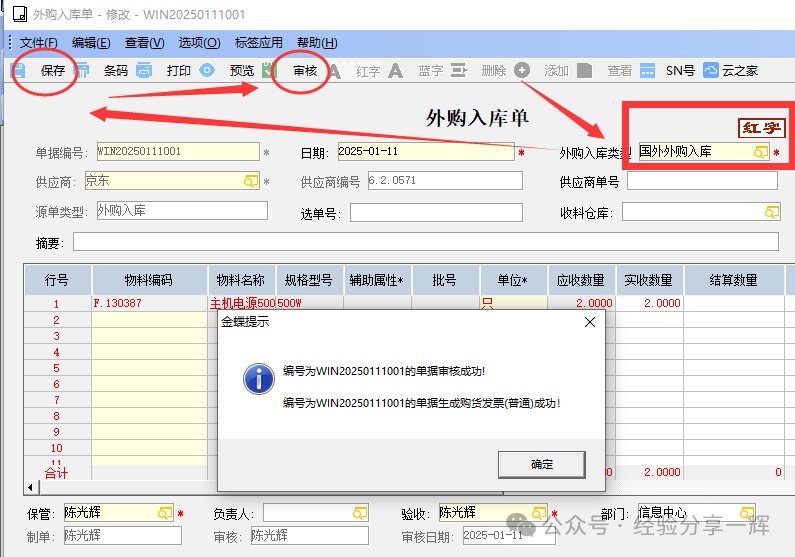
Task: Click the 审核 (Audit) toolbar button
Action: pyautogui.click(x=305, y=71)
